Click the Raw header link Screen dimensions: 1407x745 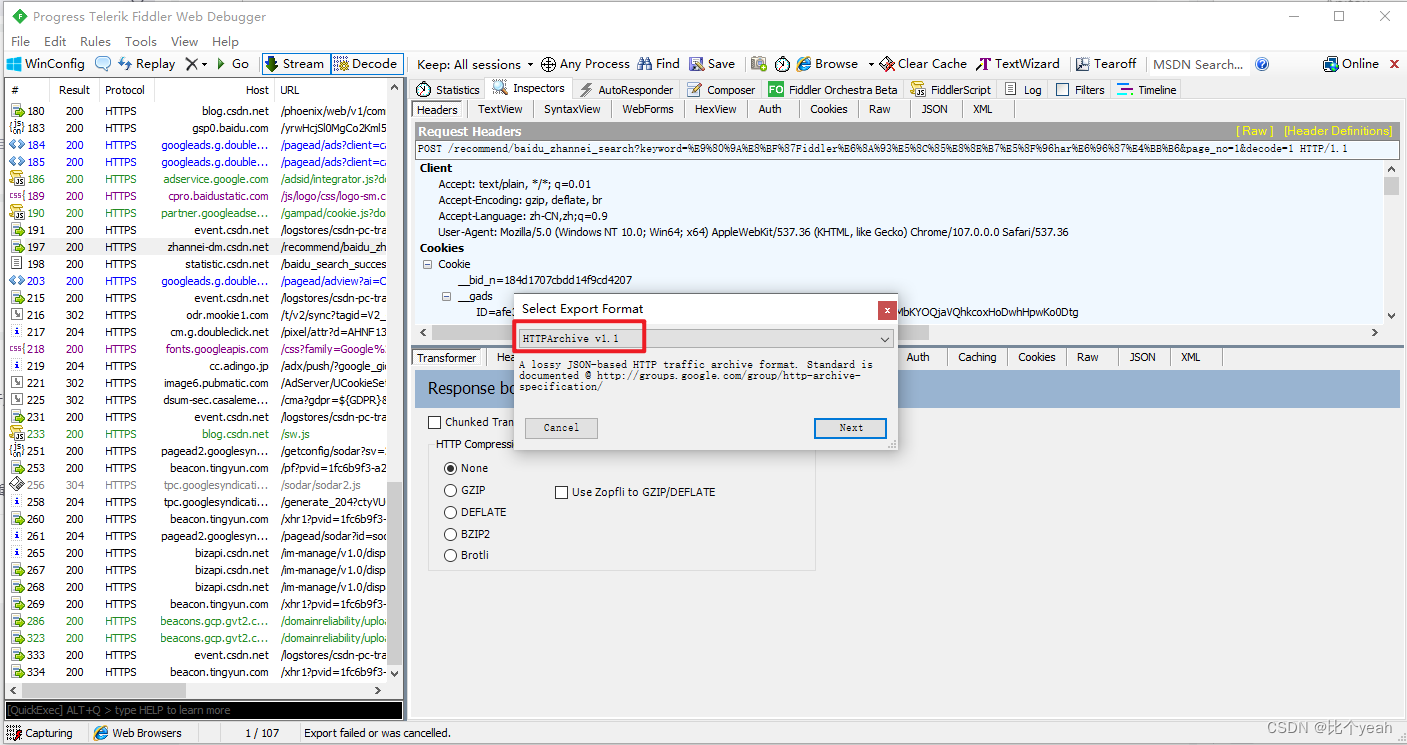tap(1255, 131)
